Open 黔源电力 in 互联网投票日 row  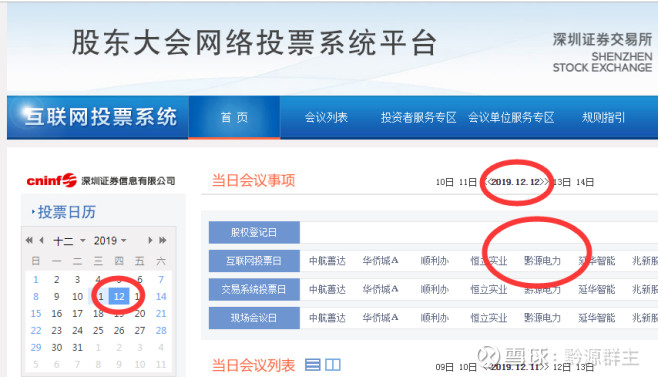(542, 261)
